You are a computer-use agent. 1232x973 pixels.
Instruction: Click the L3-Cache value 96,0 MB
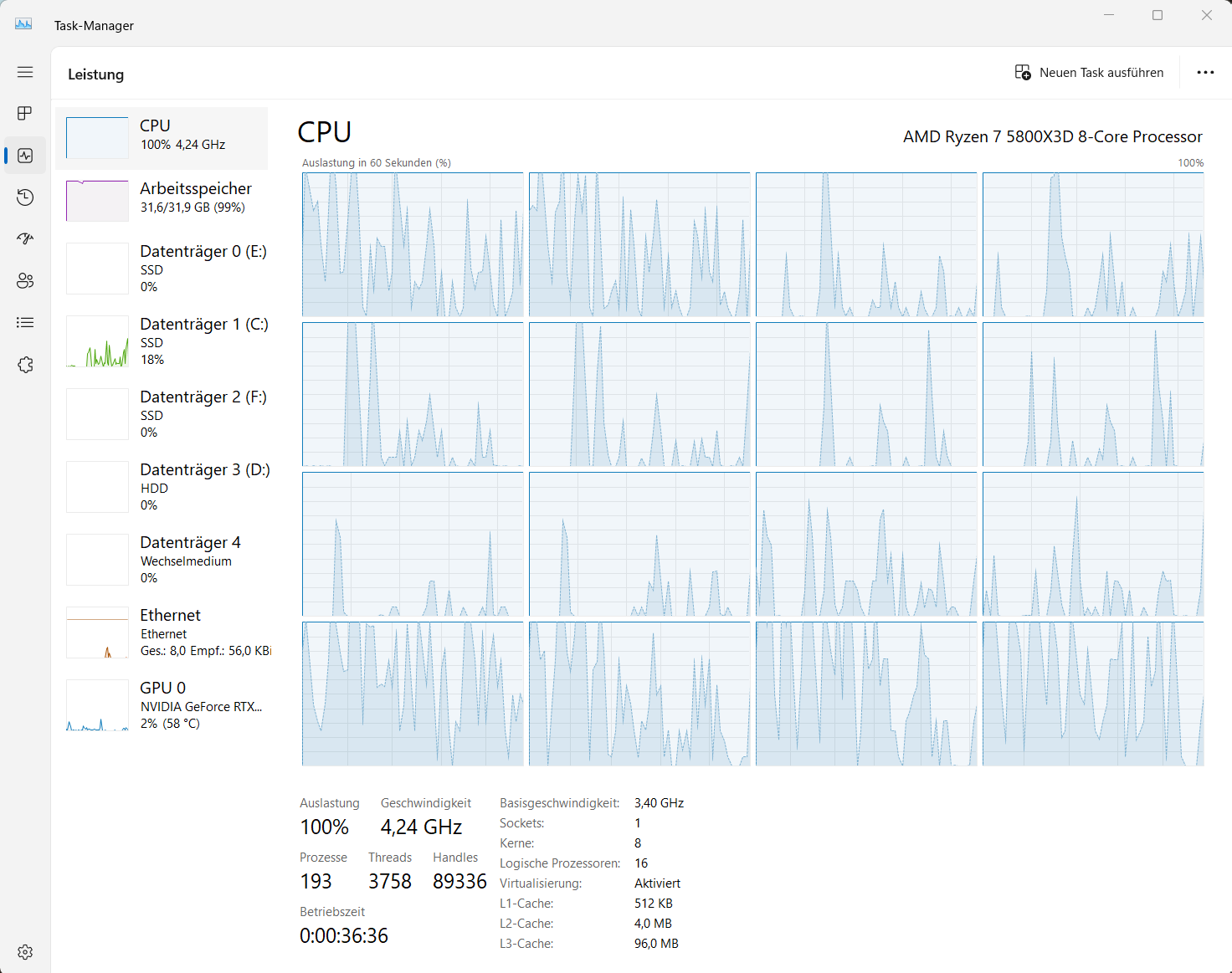pos(657,944)
